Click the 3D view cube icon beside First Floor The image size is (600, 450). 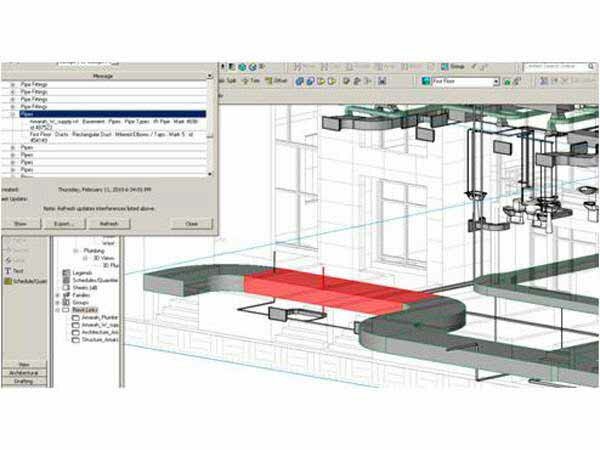click(426, 81)
